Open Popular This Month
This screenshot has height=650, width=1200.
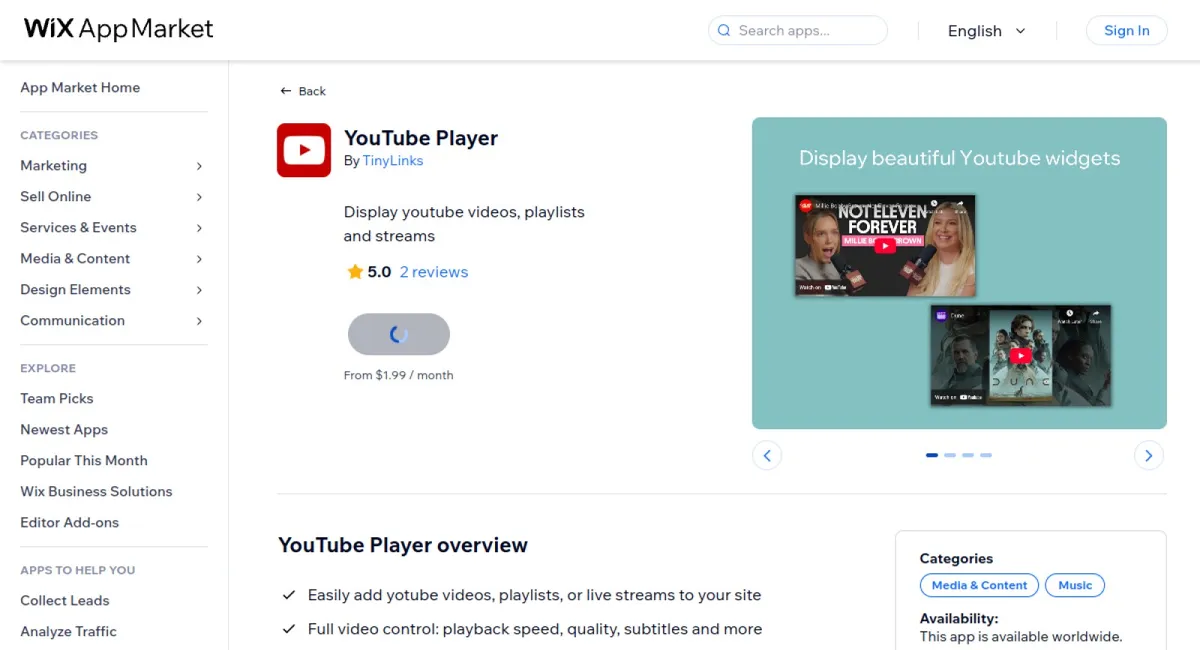(x=84, y=461)
